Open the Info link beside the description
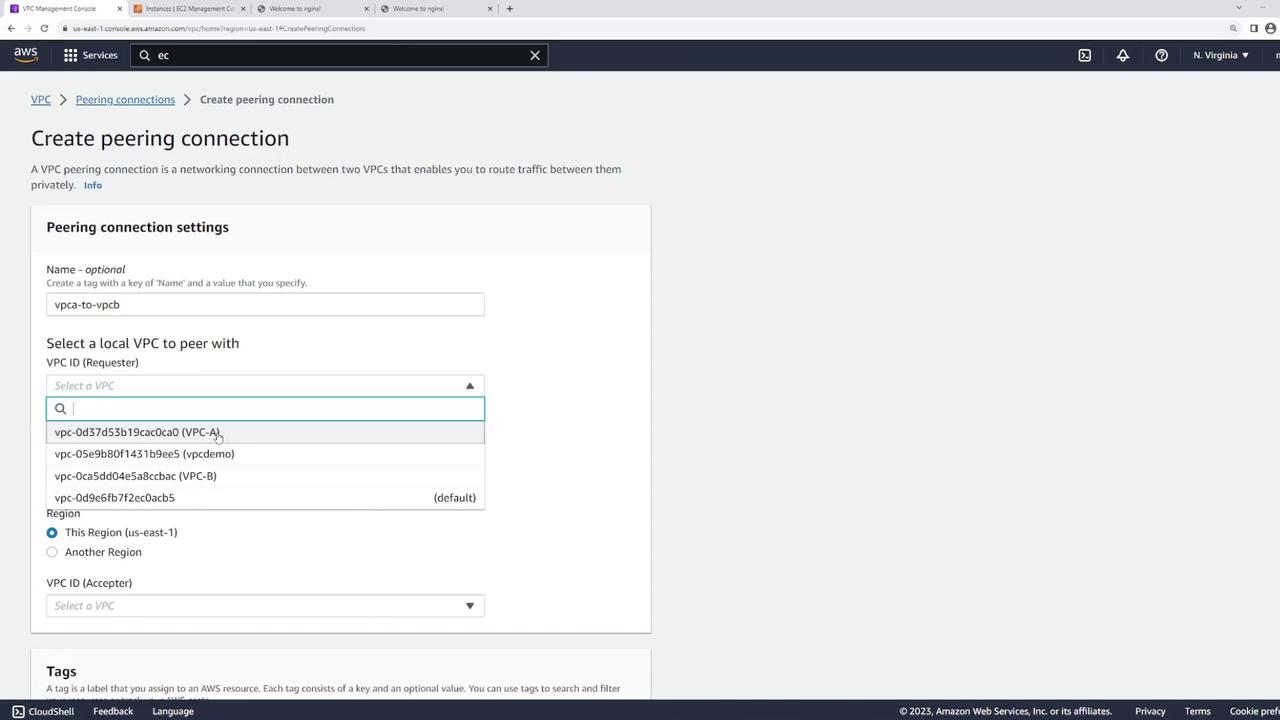This screenshot has width=1280, height=720. [x=93, y=185]
